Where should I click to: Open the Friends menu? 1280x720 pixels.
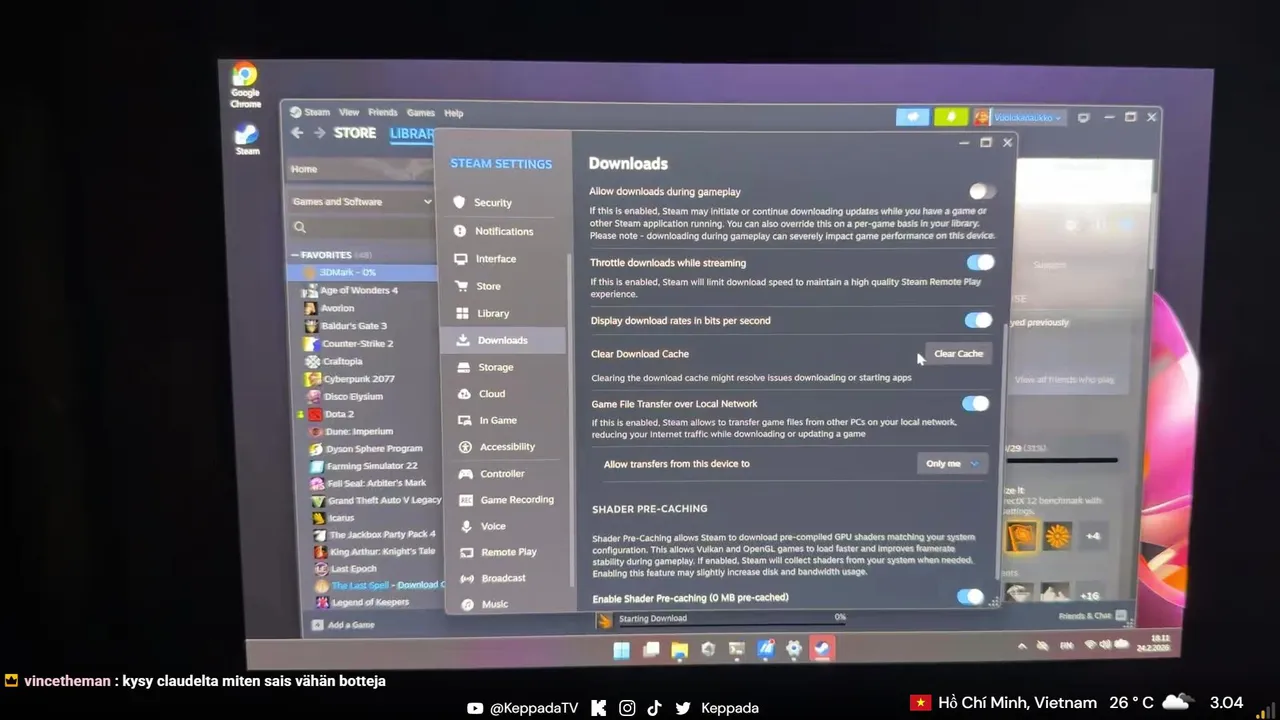(382, 112)
